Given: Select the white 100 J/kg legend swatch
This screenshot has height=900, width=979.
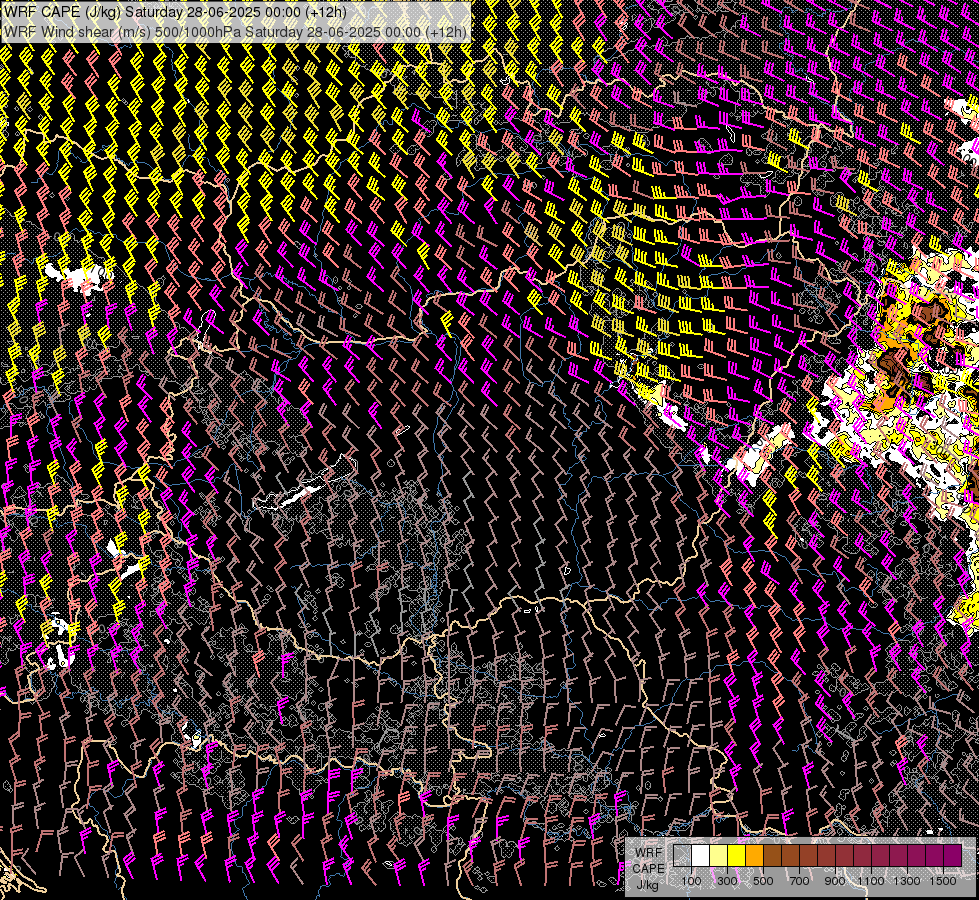Looking at the screenshot, I should coord(701,855).
